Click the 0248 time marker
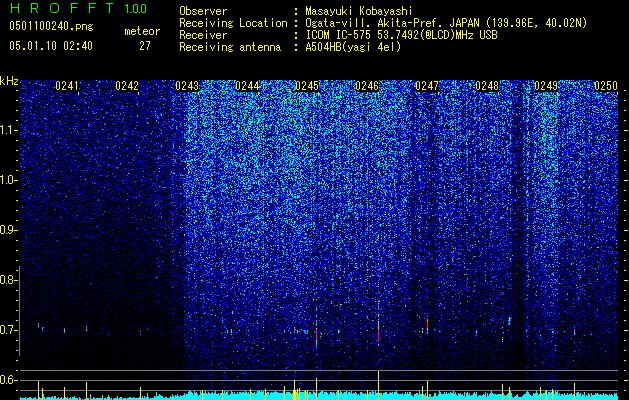This screenshot has width=629, height=400. (x=487, y=86)
